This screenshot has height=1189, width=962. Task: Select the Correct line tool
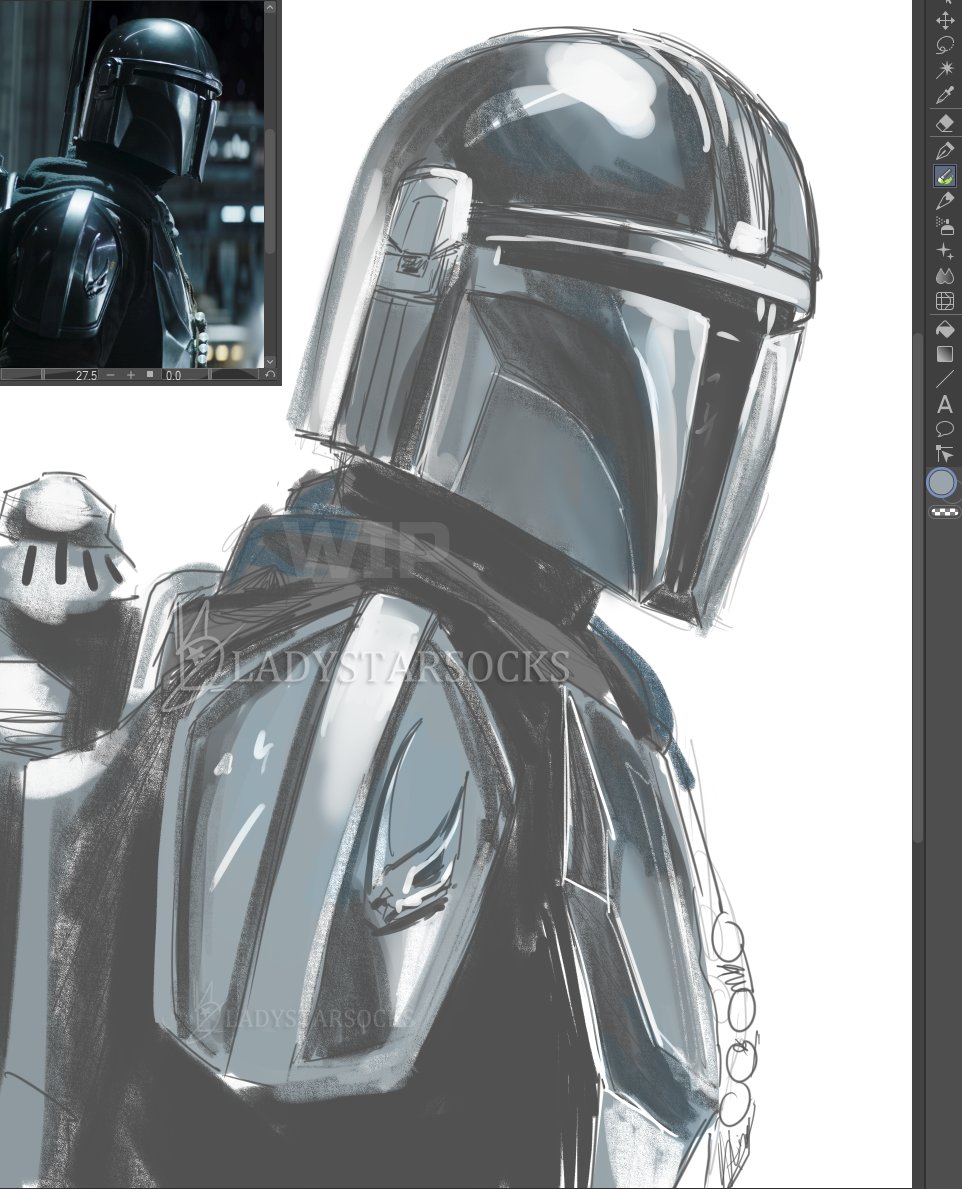pyautogui.click(x=945, y=454)
